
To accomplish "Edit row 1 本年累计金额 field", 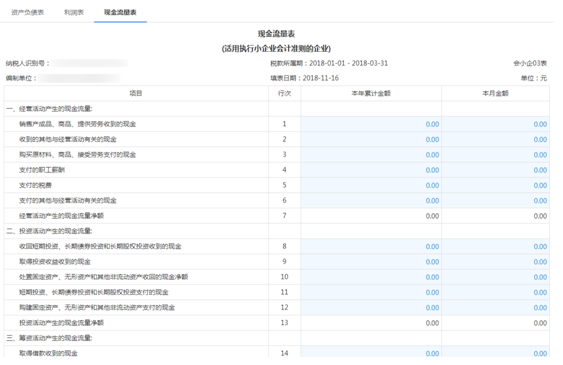I will pos(371,124).
